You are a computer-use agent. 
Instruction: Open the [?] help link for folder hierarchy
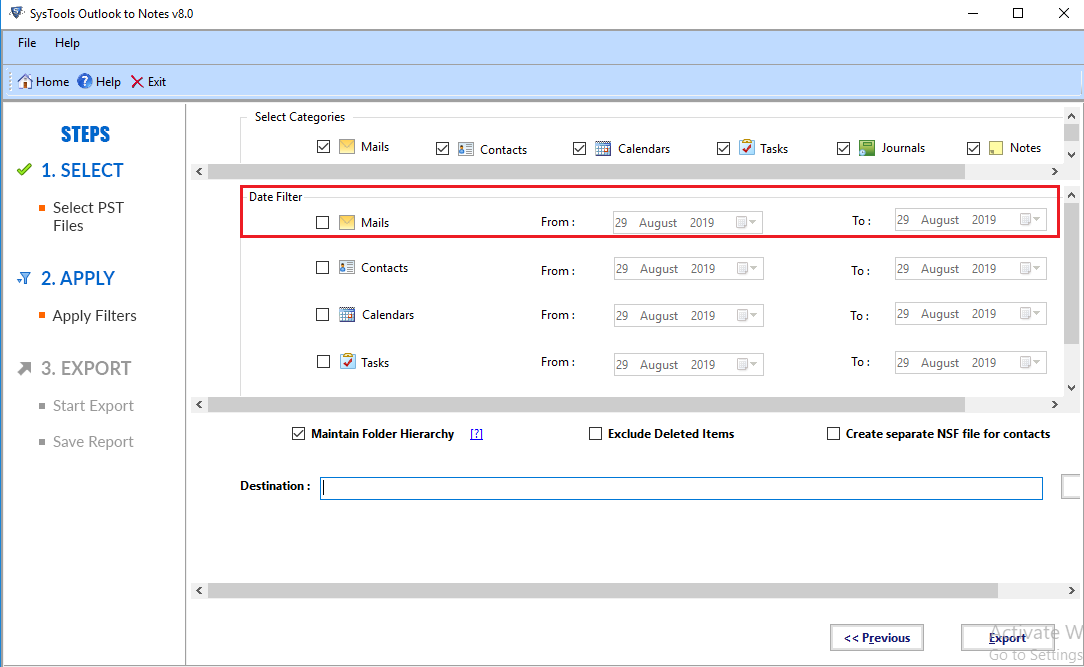click(x=476, y=434)
